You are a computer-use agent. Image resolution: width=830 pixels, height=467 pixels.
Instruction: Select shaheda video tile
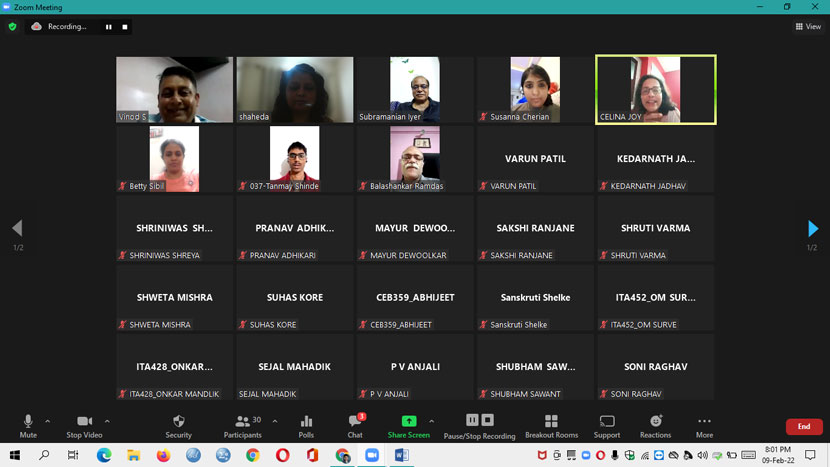coord(295,89)
